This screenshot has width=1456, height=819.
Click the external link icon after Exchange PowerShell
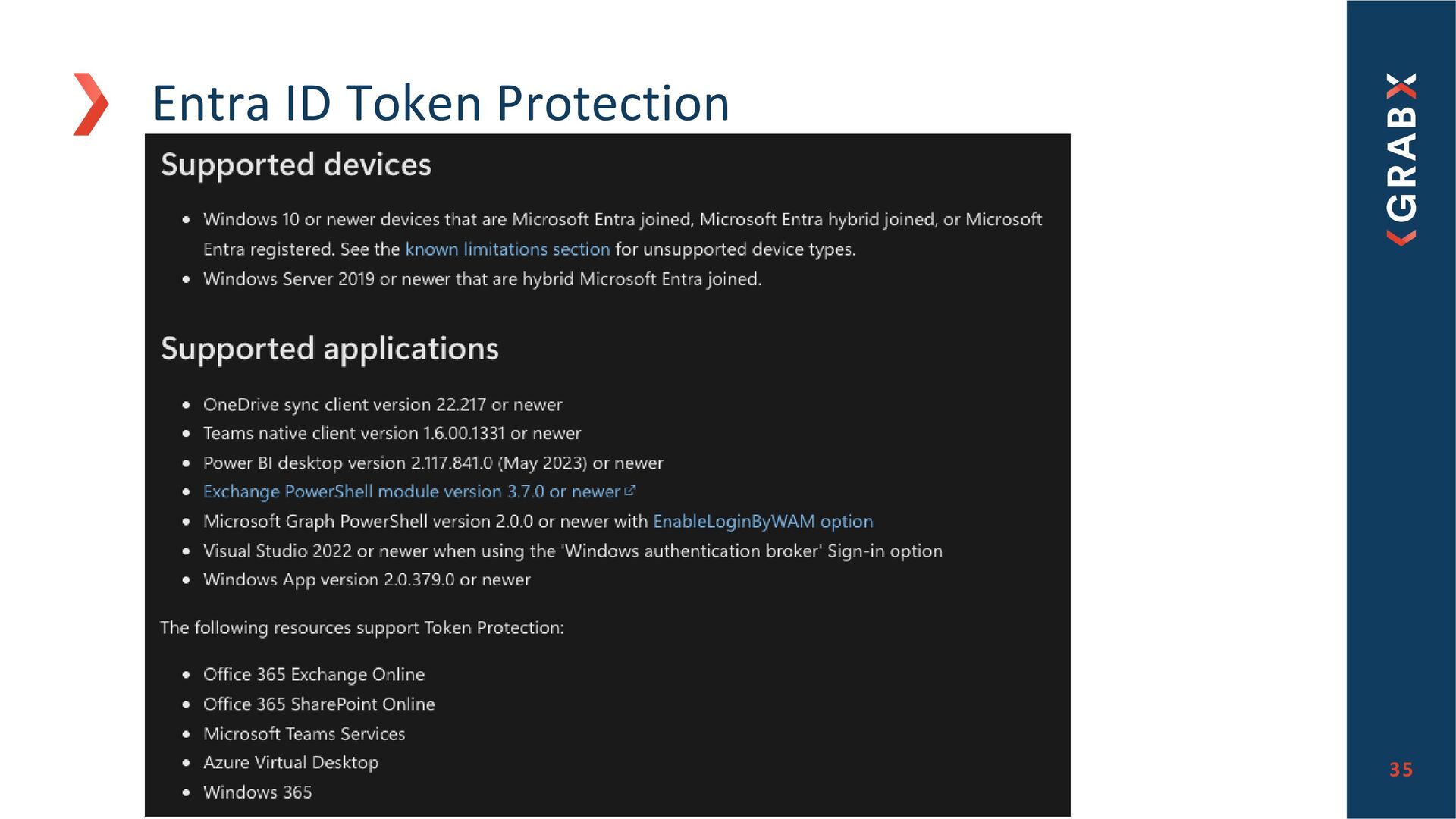click(629, 491)
